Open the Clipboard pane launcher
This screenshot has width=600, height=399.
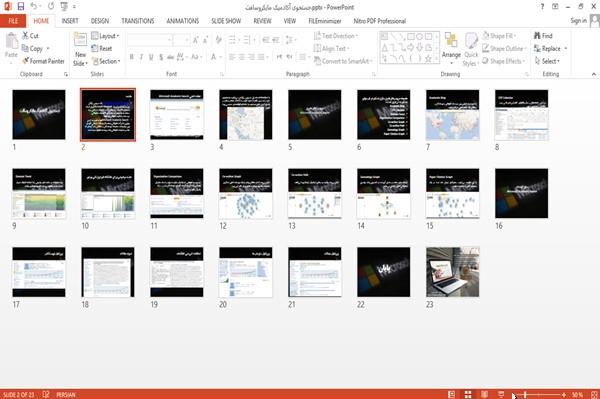(66, 74)
